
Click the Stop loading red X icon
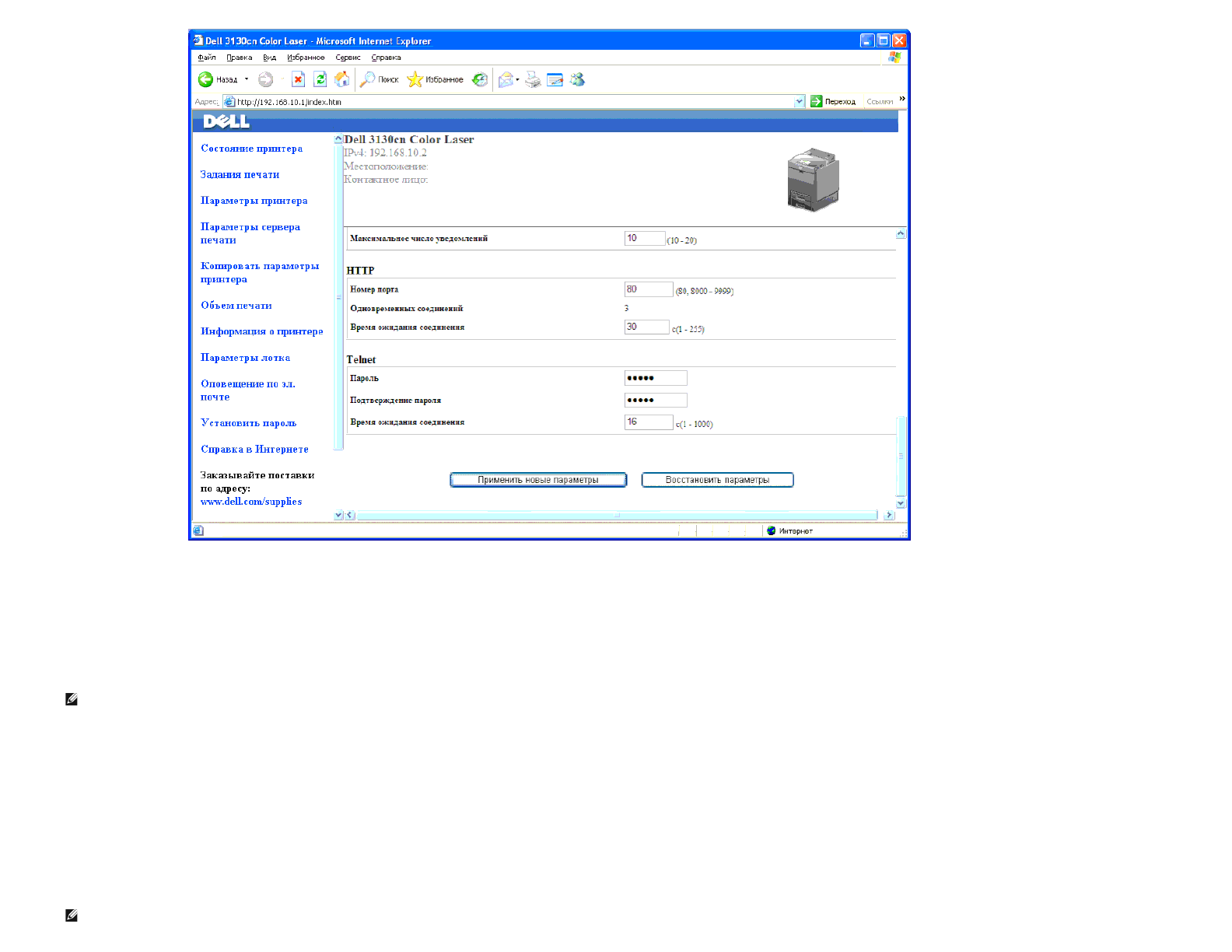[298, 79]
